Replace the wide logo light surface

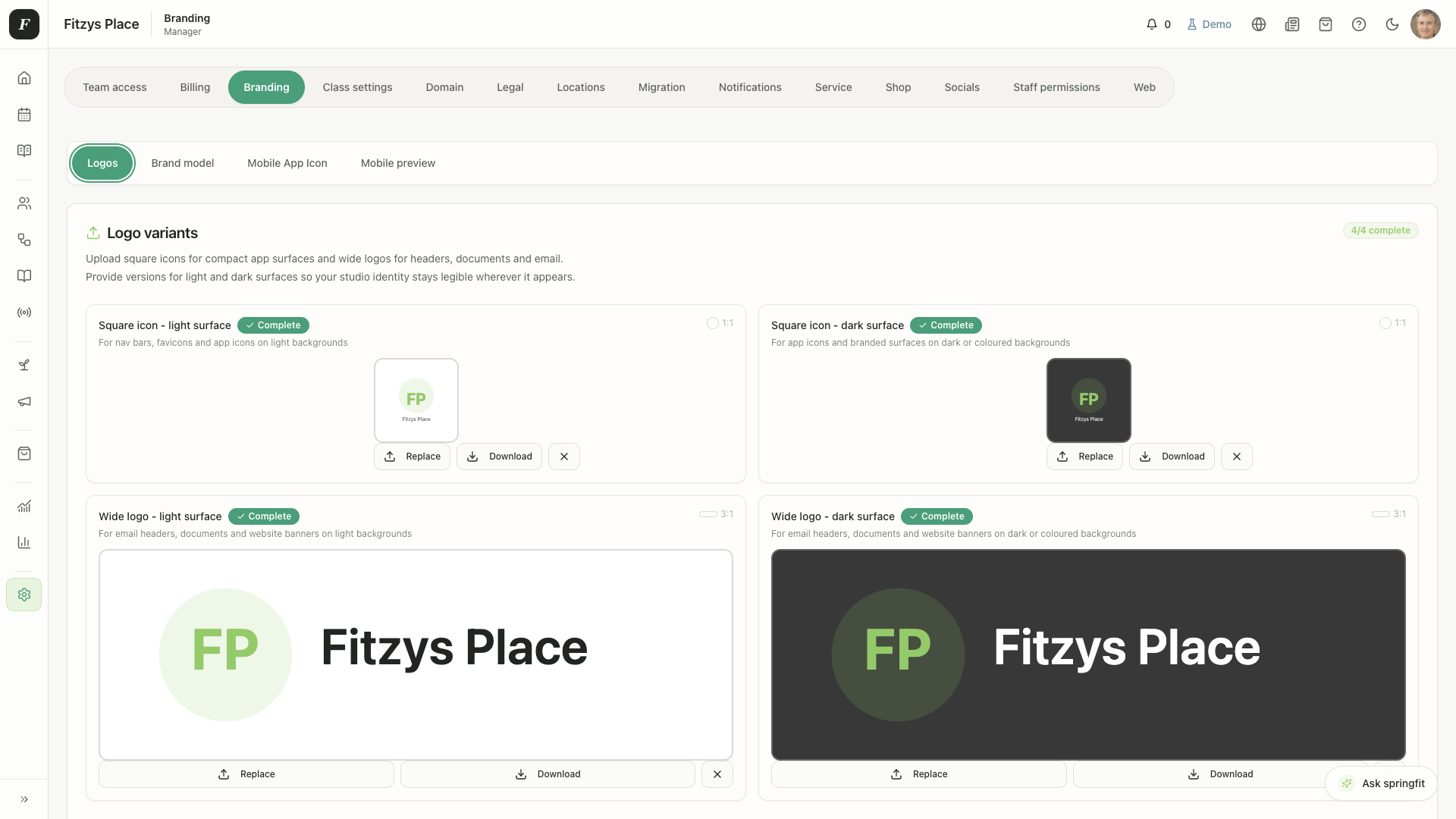(246, 774)
